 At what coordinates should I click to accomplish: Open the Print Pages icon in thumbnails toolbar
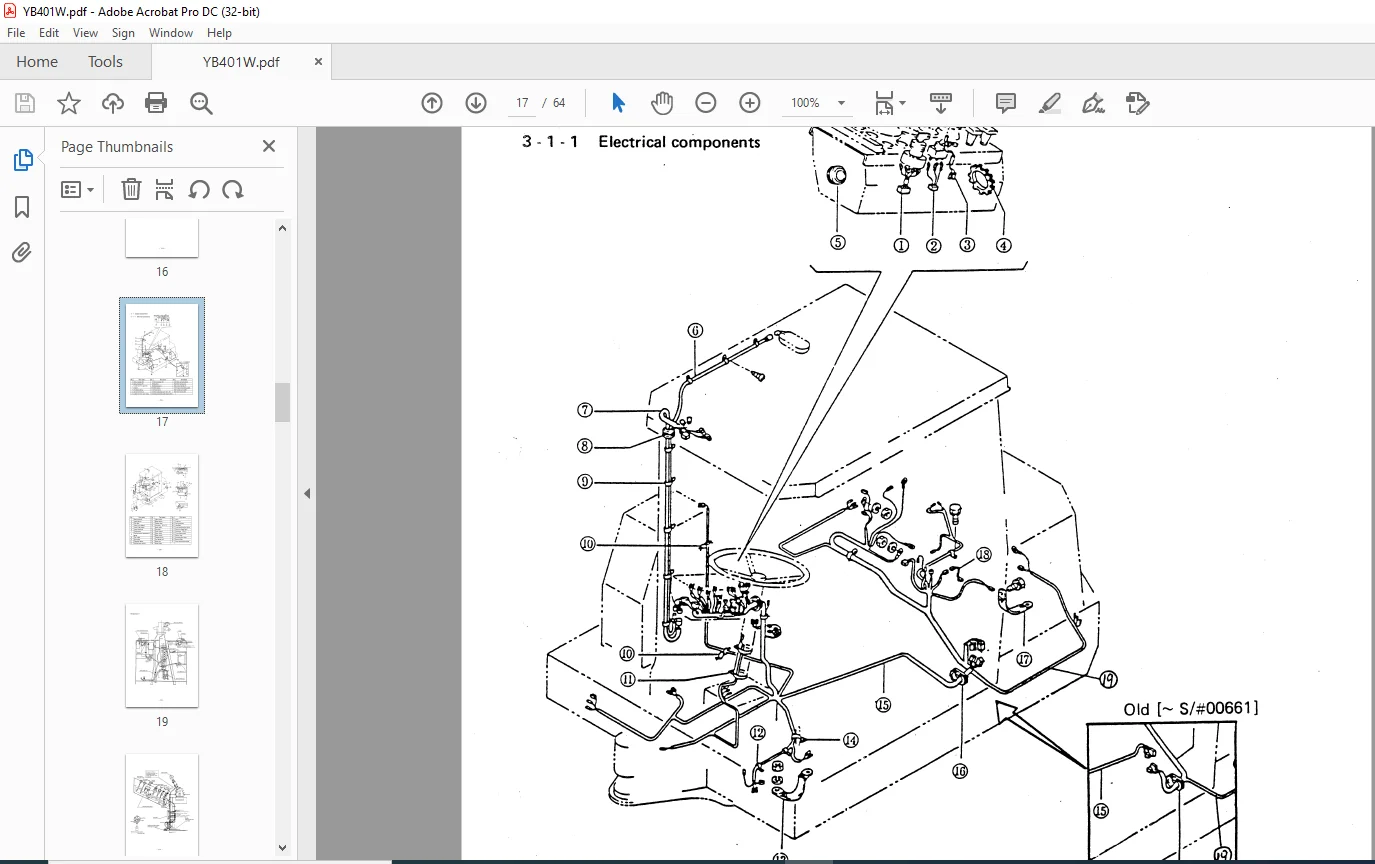point(165,189)
